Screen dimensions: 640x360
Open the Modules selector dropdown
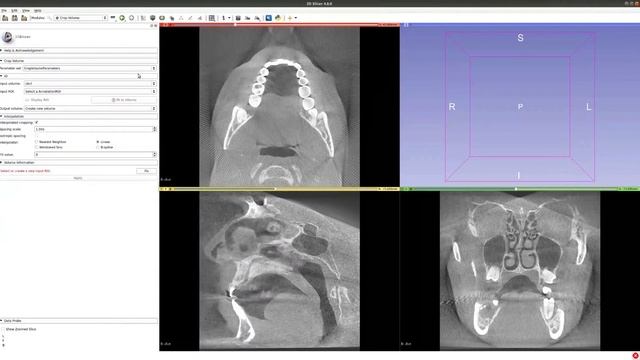81,18
